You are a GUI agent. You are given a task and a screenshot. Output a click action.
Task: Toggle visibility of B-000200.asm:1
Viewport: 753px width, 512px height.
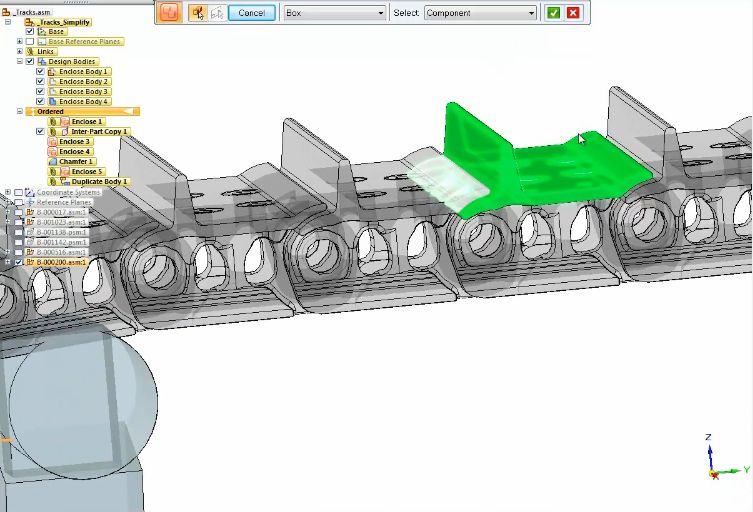18,262
